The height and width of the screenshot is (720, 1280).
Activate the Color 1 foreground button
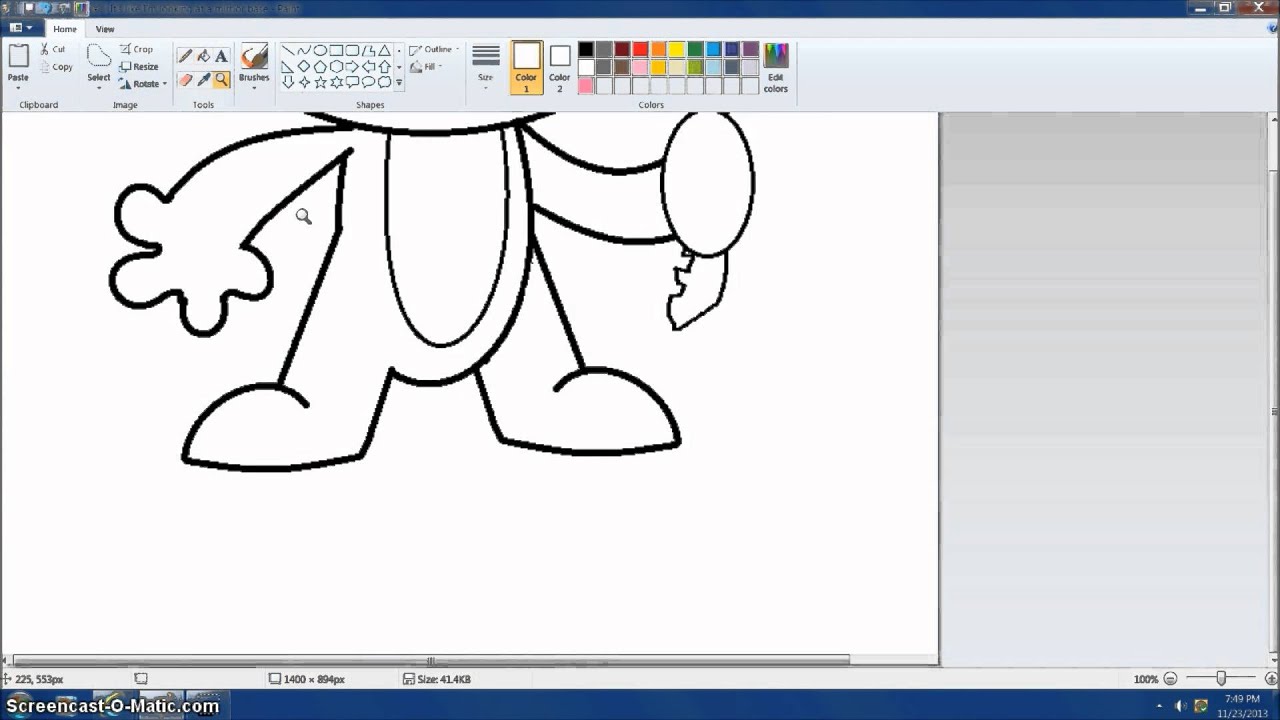(x=526, y=68)
